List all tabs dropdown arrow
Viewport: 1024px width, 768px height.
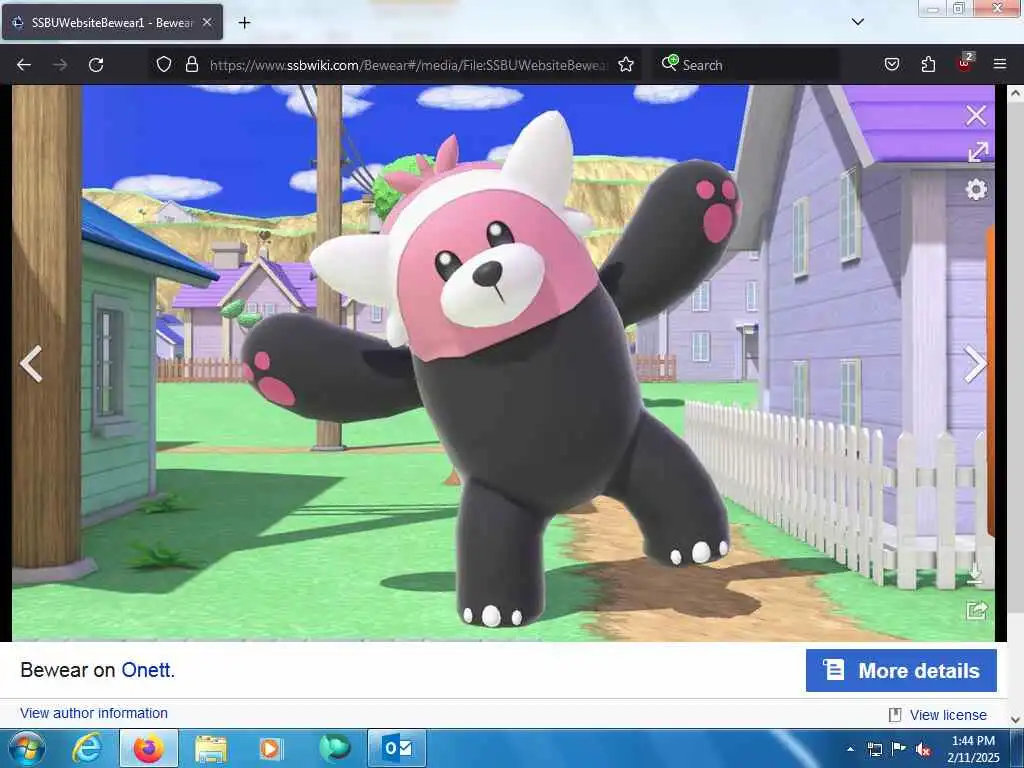(857, 22)
